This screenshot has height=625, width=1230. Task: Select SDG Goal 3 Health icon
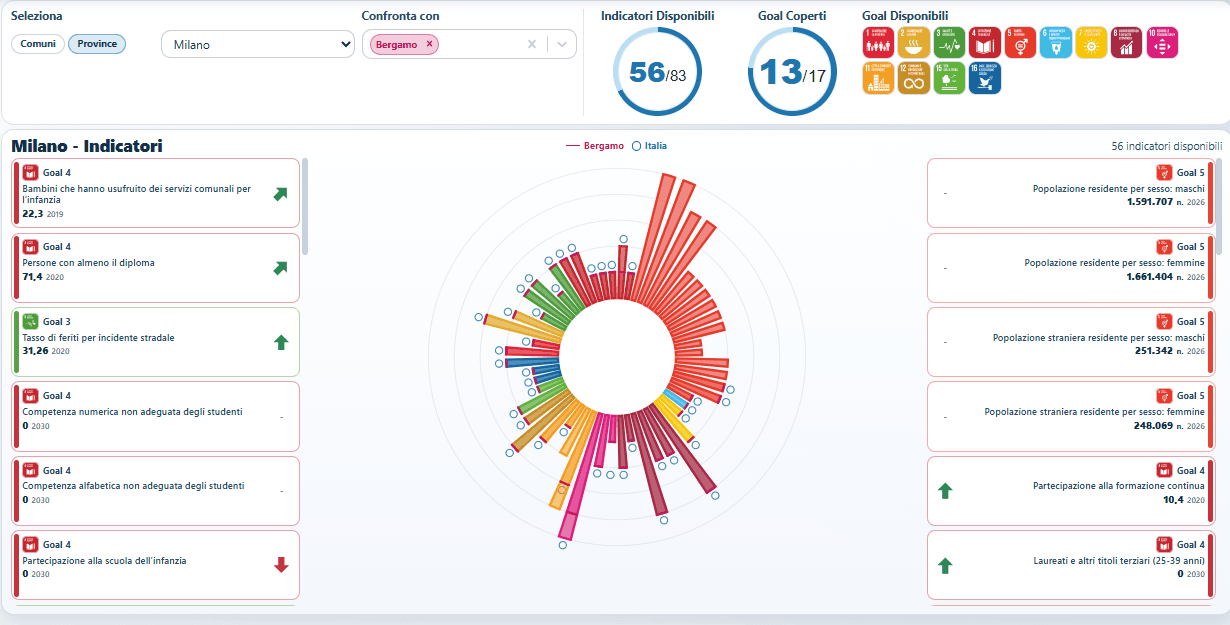coord(949,43)
